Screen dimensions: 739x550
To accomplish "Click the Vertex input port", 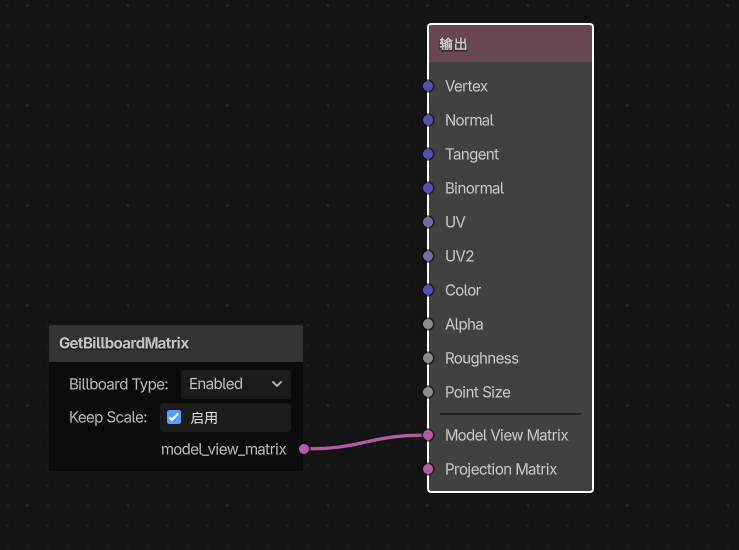I will point(428,86).
